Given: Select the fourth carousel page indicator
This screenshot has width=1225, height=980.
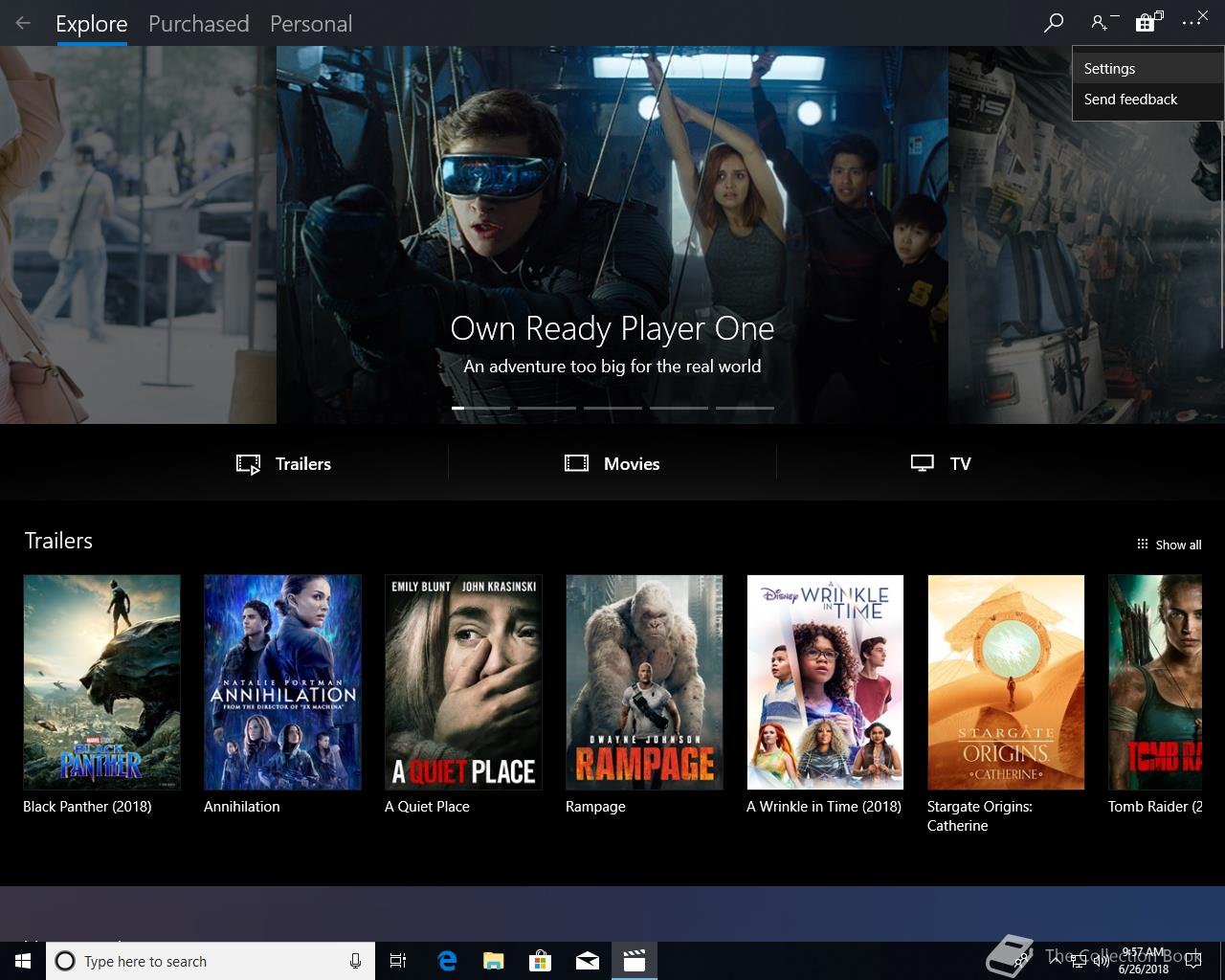Looking at the screenshot, I should [x=679, y=408].
